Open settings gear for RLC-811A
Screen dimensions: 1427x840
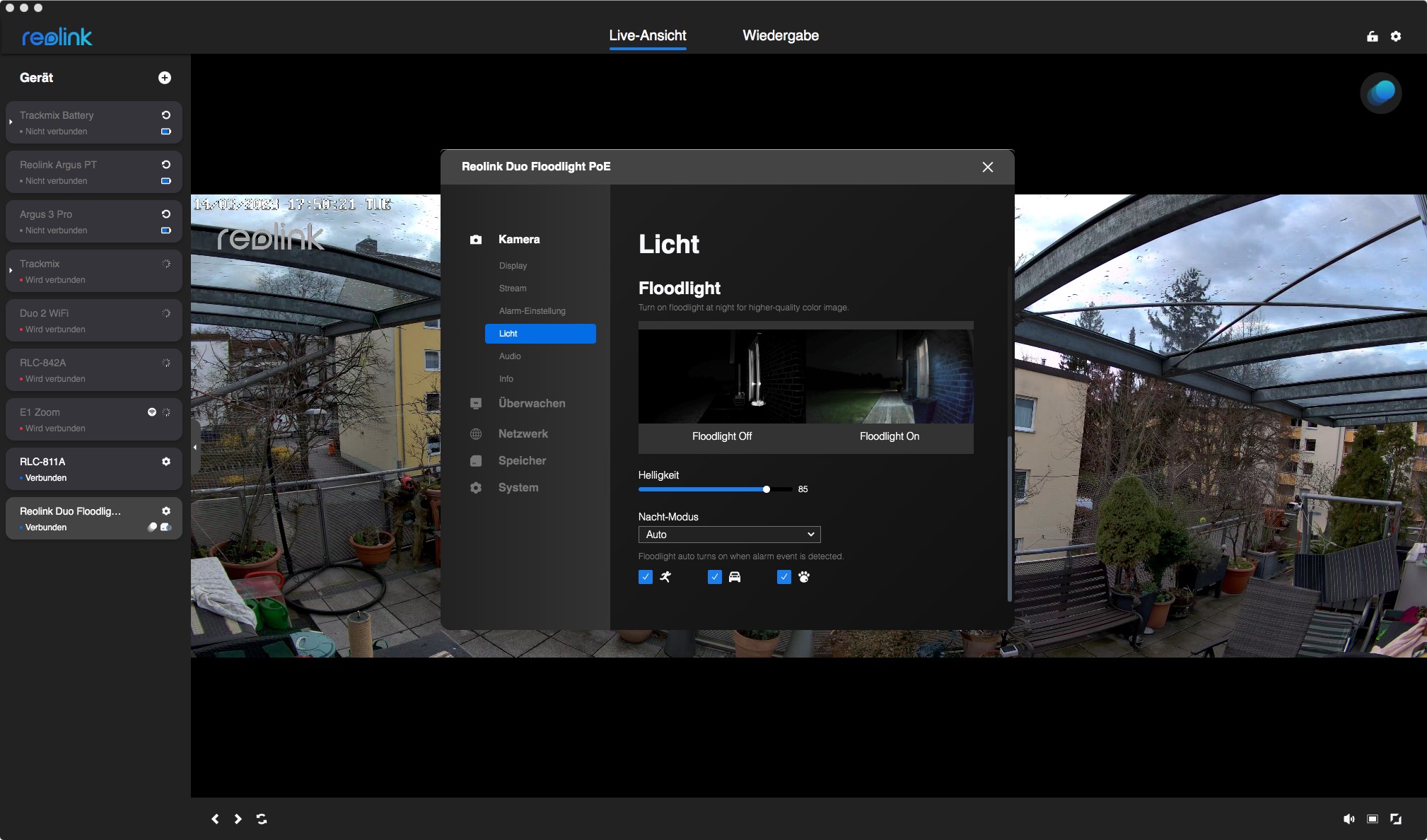166,461
